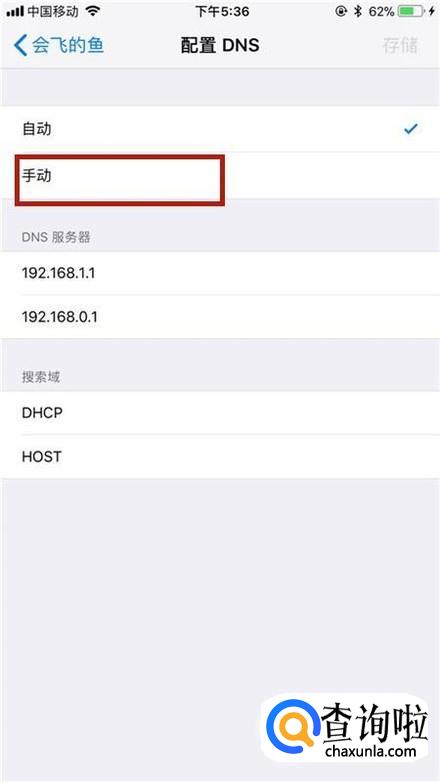The width and height of the screenshot is (440, 782).
Task: Tap the 下午5:36 clock in status bar
Action: click(x=222, y=11)
